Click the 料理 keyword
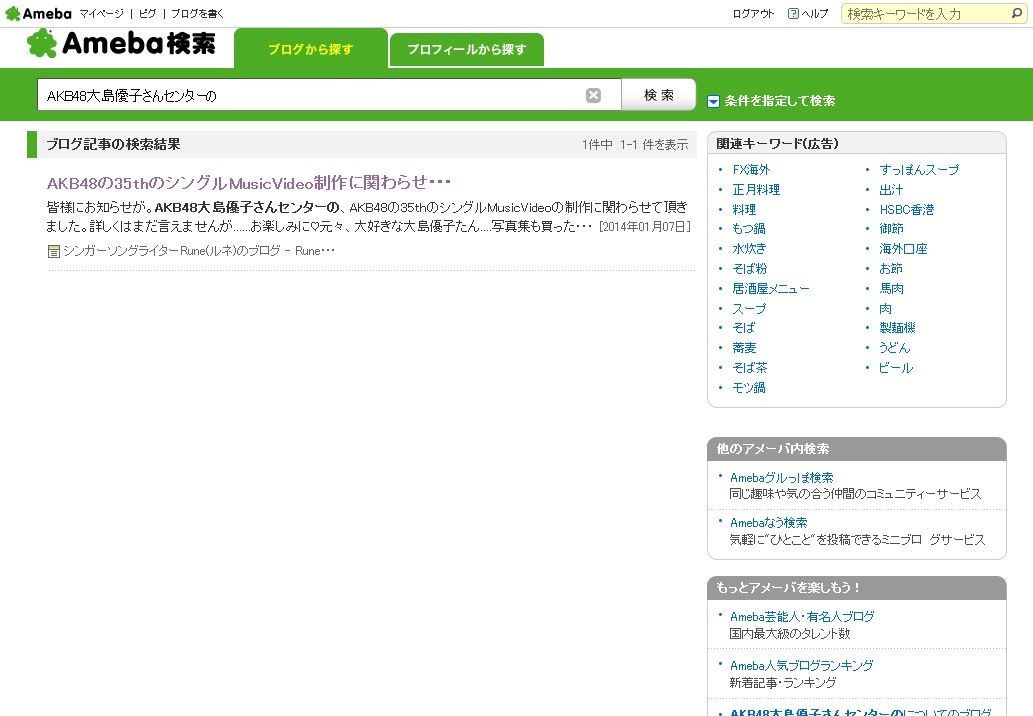1033x716 pixels. 744,209
